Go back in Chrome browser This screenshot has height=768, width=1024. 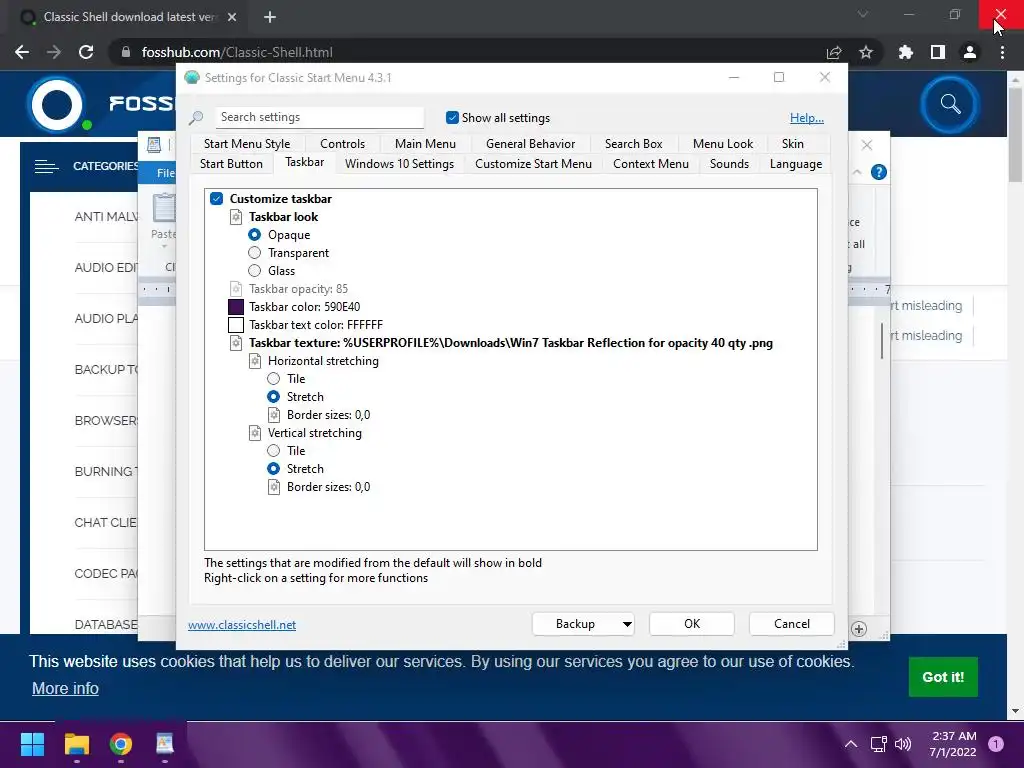pos(22,52)
